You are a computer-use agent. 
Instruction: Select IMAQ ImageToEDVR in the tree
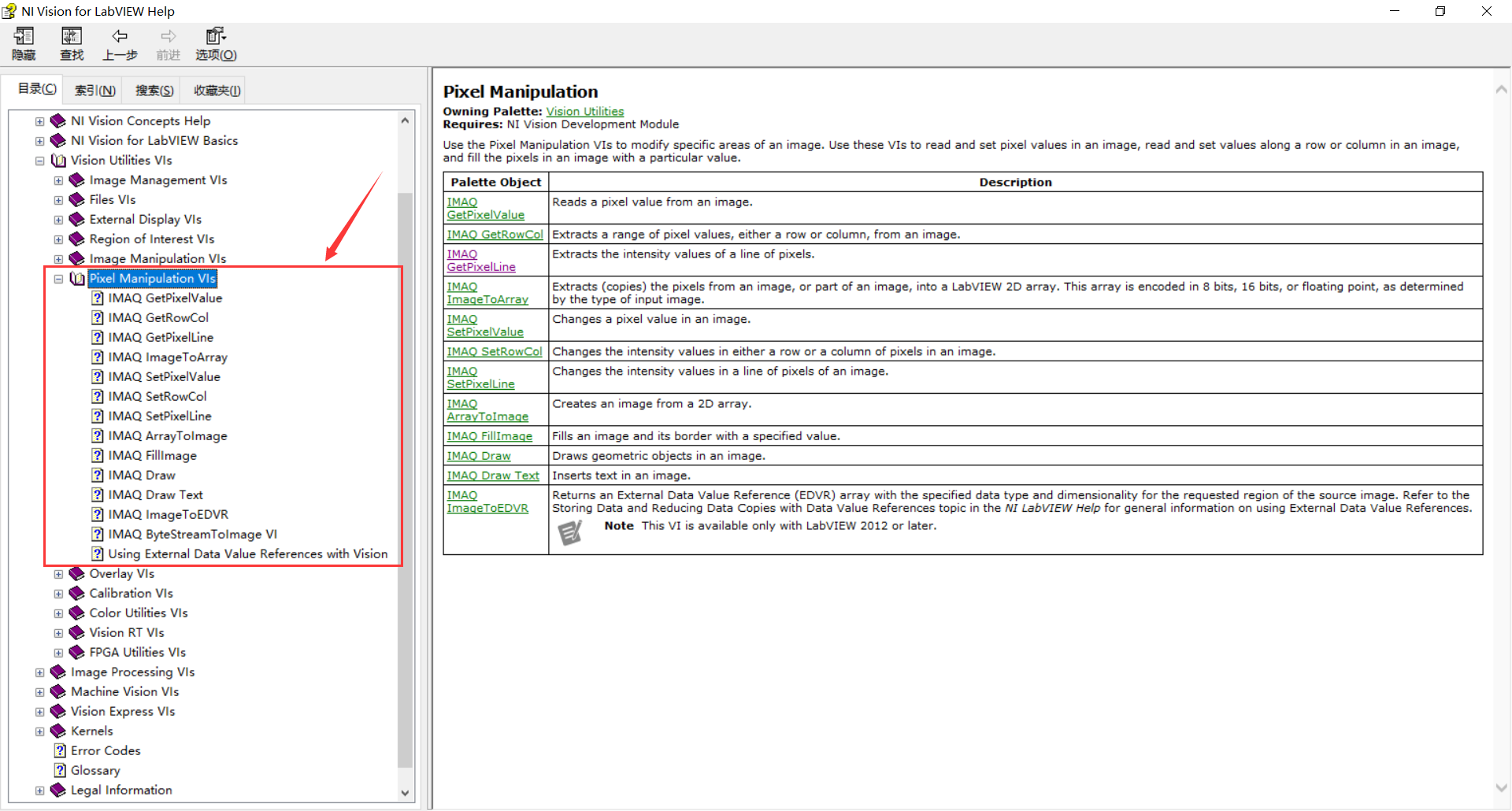click(x=168, y=514)
